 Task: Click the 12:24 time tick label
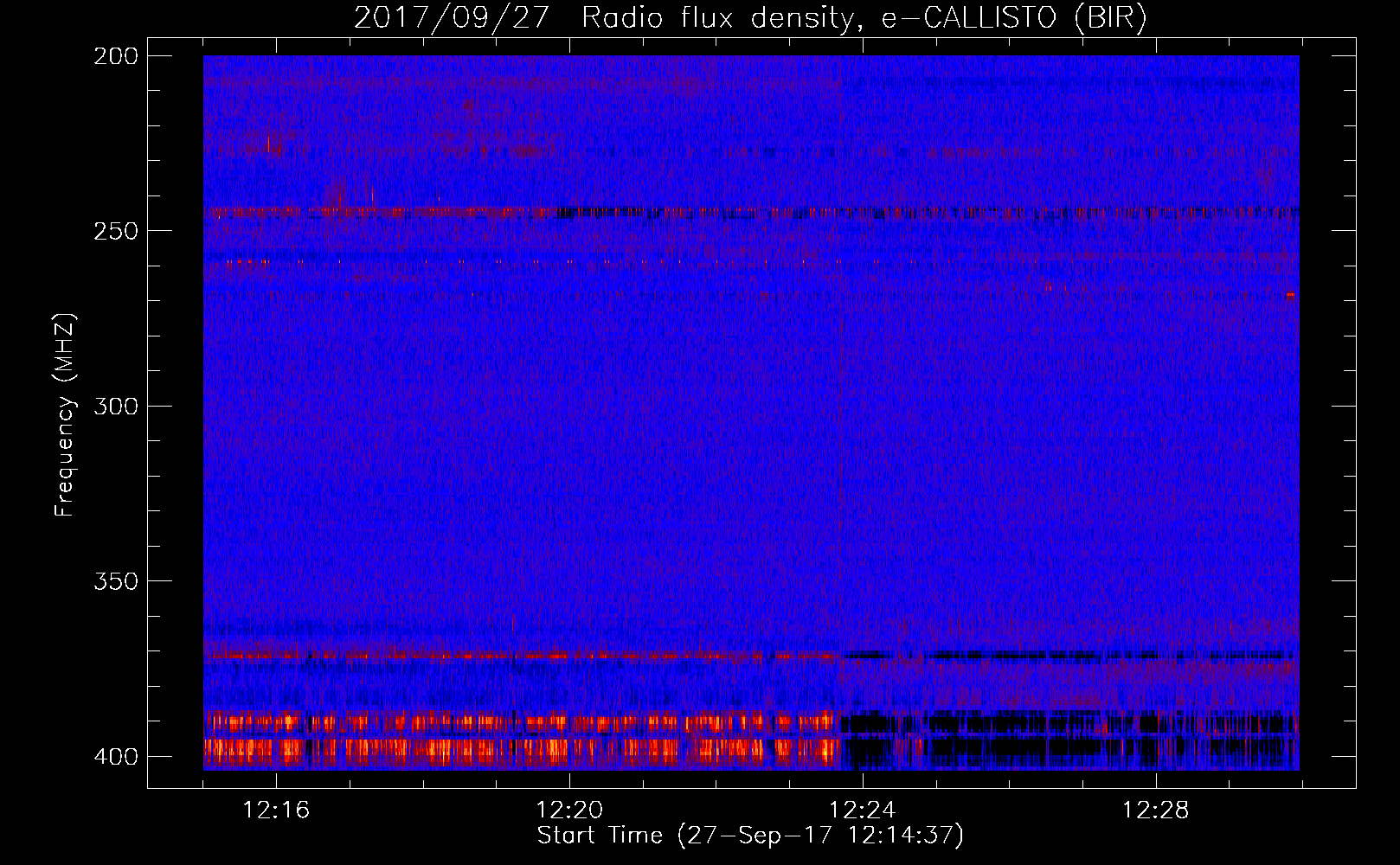tap(863, 810)
